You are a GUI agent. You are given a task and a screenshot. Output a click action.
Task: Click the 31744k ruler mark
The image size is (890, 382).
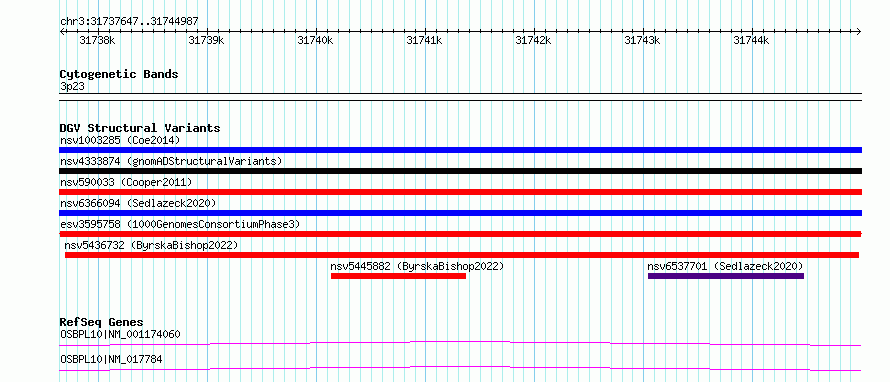pos(752,40)
